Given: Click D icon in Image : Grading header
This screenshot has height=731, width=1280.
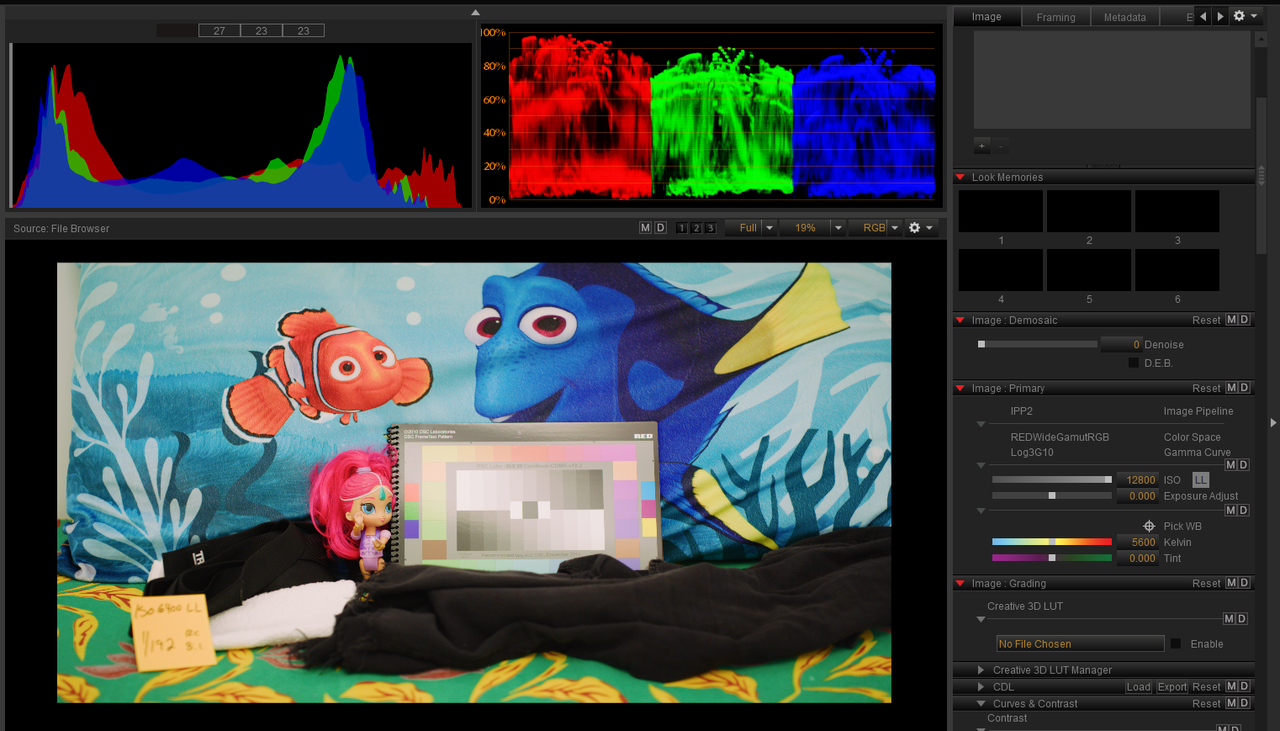Looking at the screenshot, I should point(1245,583).
